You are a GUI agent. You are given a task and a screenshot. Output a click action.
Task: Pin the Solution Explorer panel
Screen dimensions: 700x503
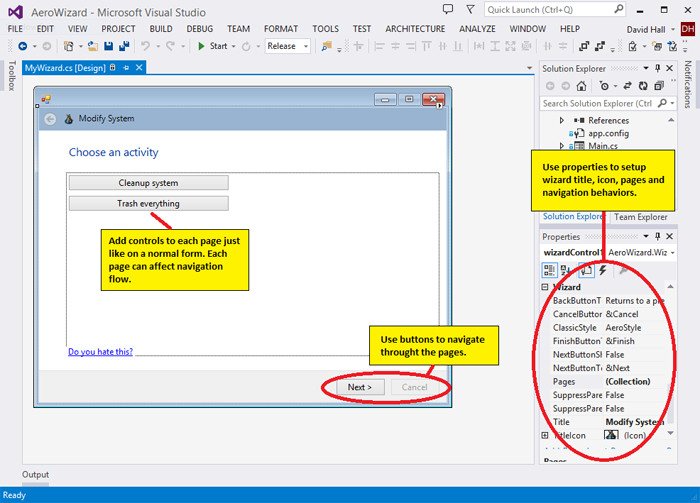point(658,68)
